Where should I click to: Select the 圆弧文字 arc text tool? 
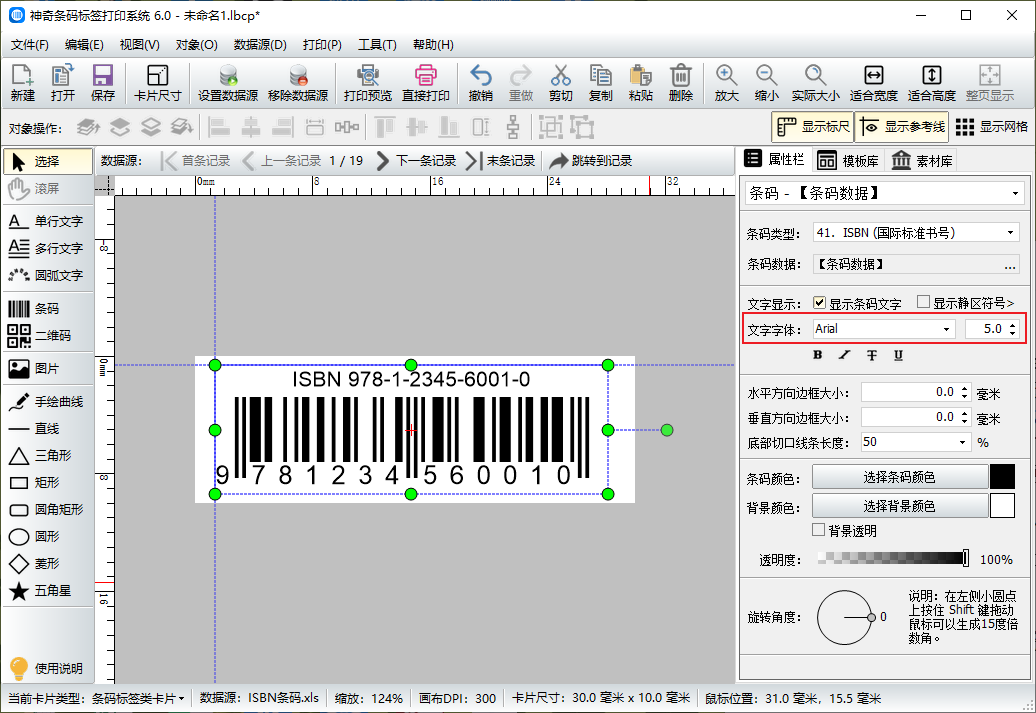[x=46, y=276]
